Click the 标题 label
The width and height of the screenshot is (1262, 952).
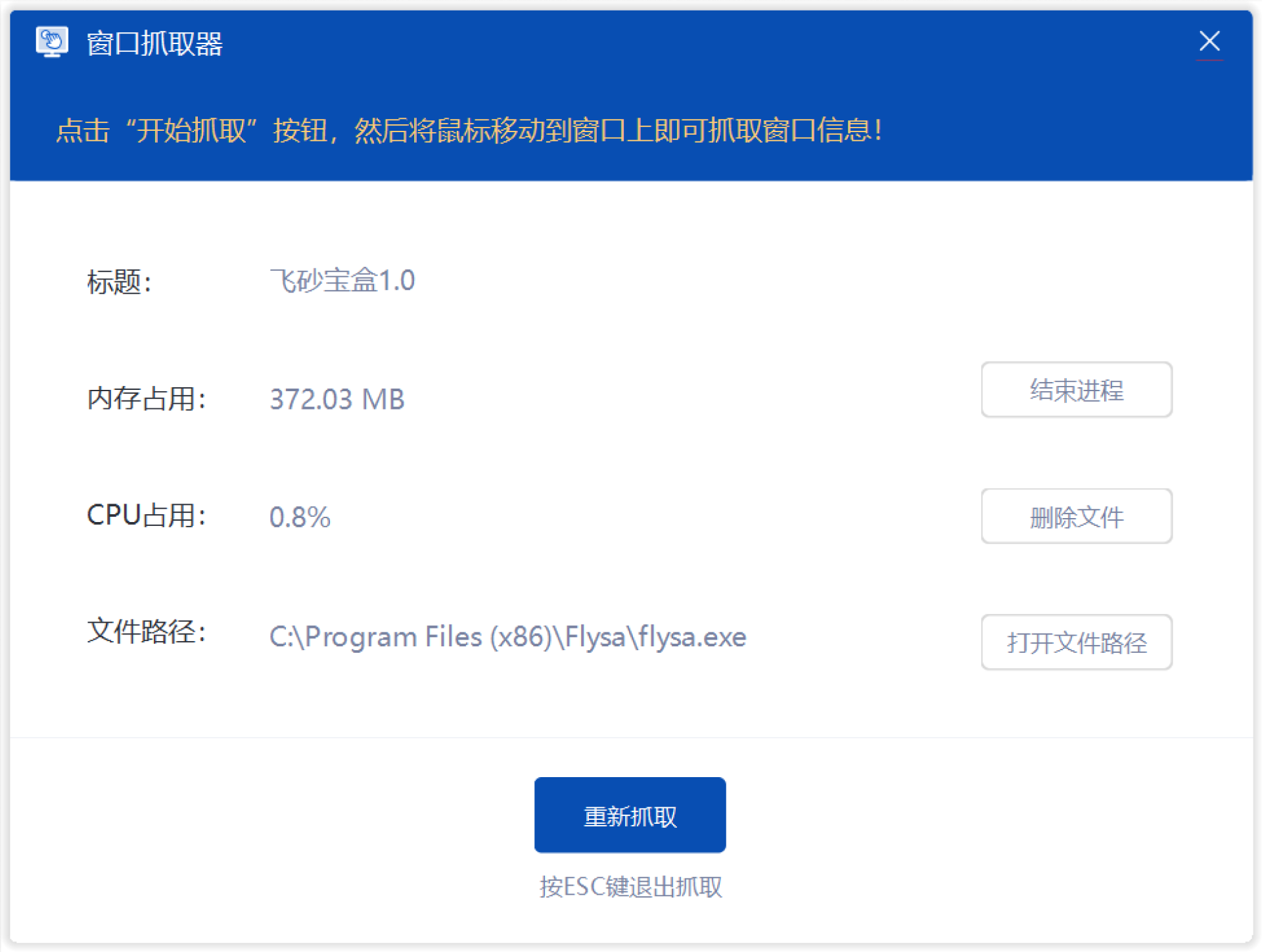119,282
